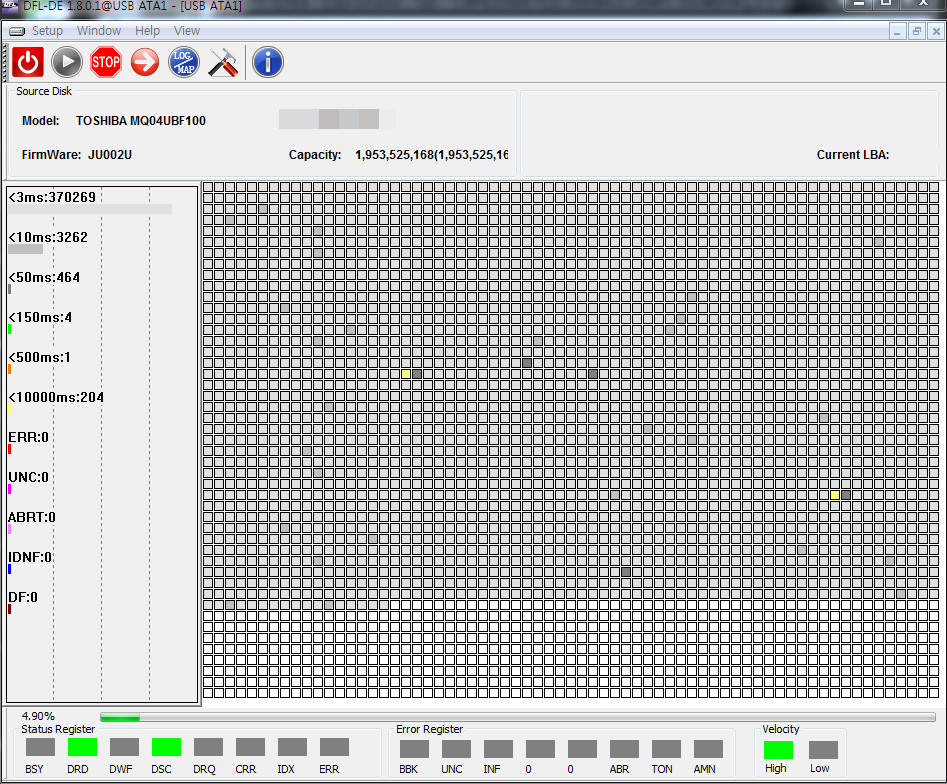
Task: Click the ABR error register indicator
Action: (624, 749)
